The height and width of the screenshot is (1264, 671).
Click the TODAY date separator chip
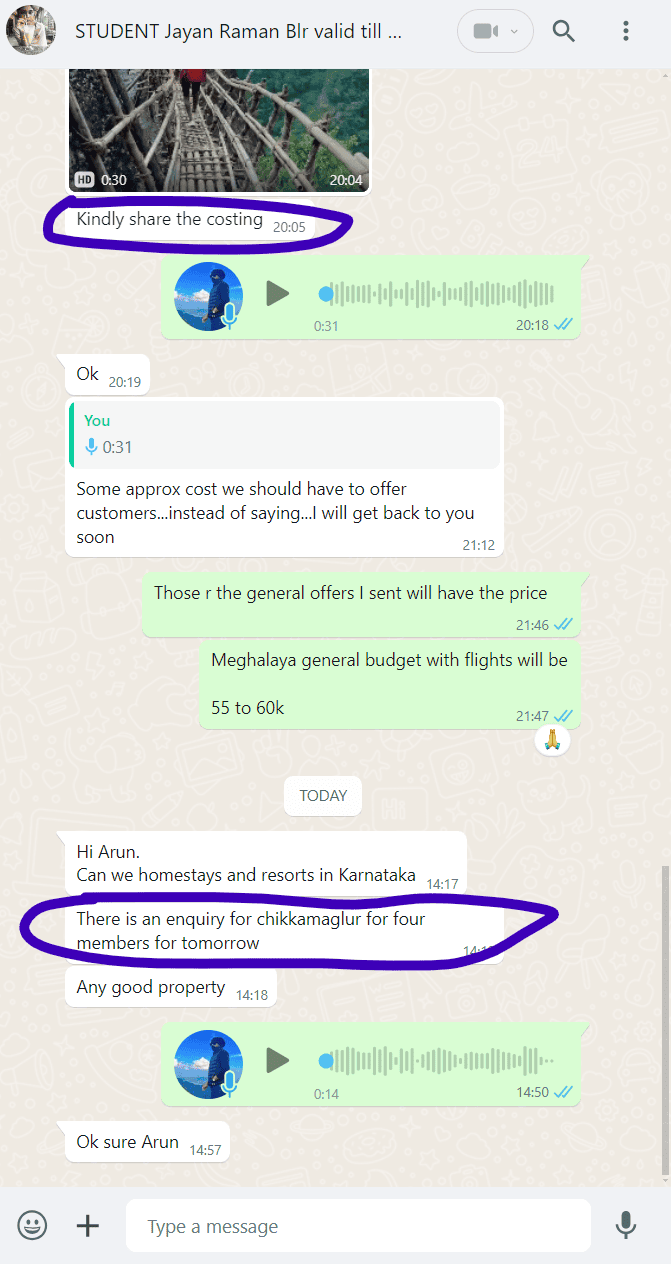click(323, 796)
